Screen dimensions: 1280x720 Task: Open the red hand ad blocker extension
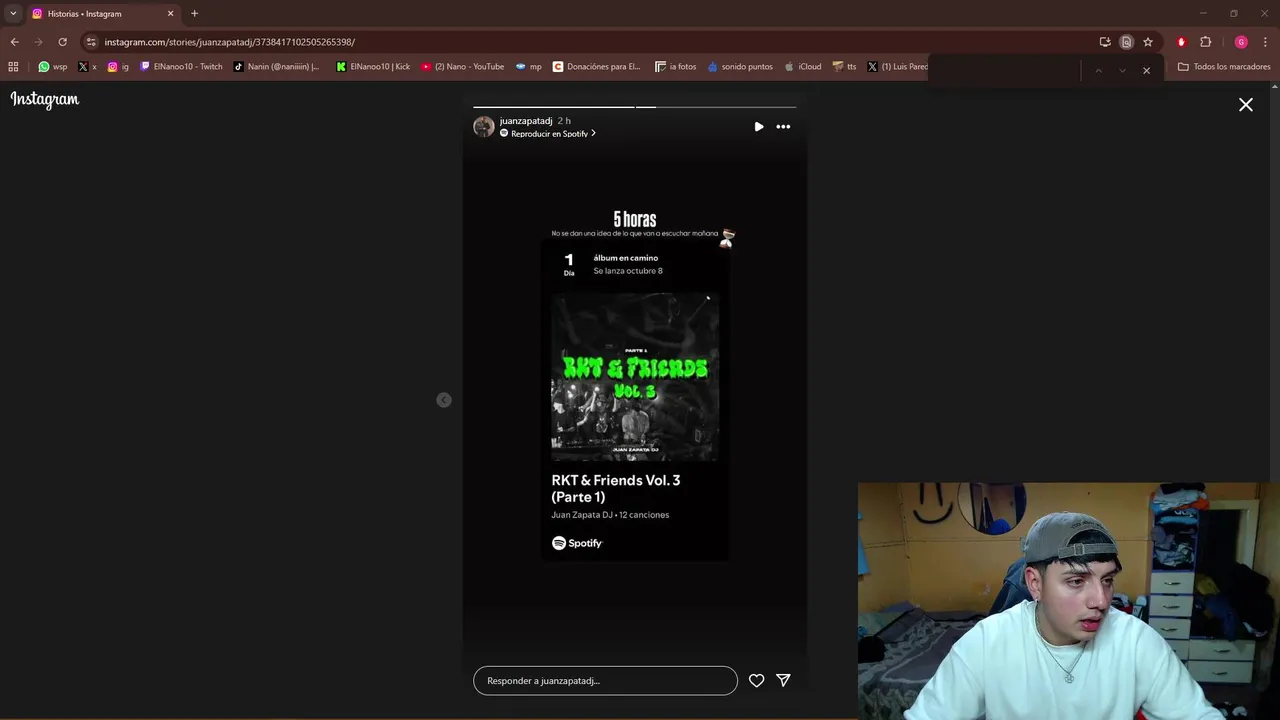[x=1181, y=42]
